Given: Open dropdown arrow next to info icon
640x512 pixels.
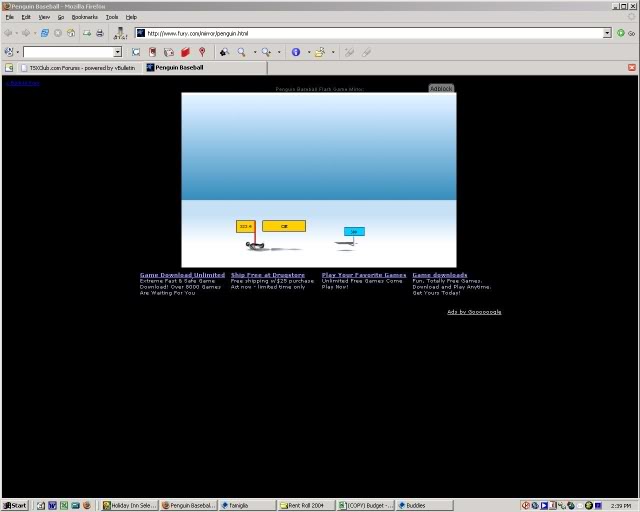Looking at the screenshot, I should point(309,52).
